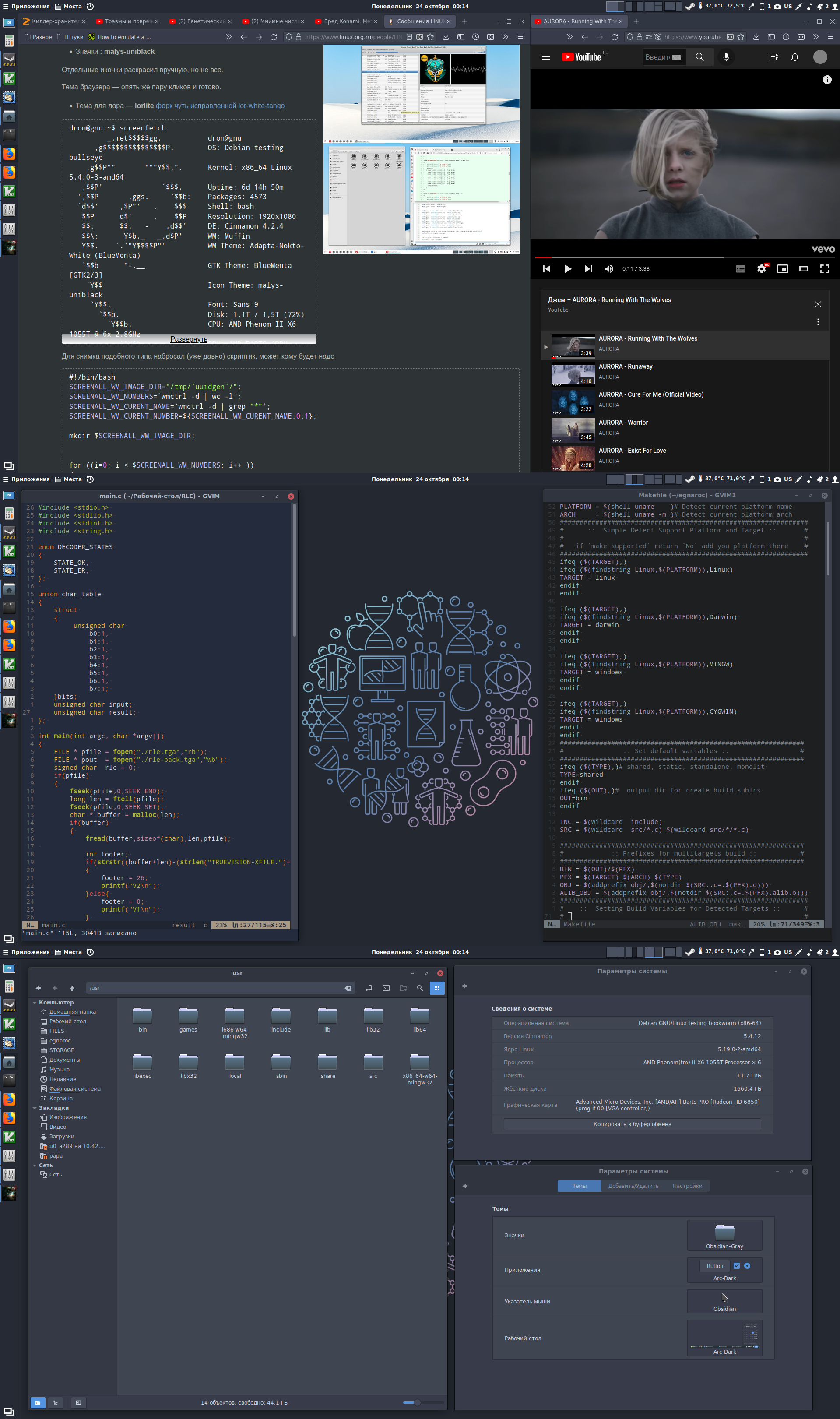
Task: Collapse the Сеть sidebar section
Action: [35, 1165]
